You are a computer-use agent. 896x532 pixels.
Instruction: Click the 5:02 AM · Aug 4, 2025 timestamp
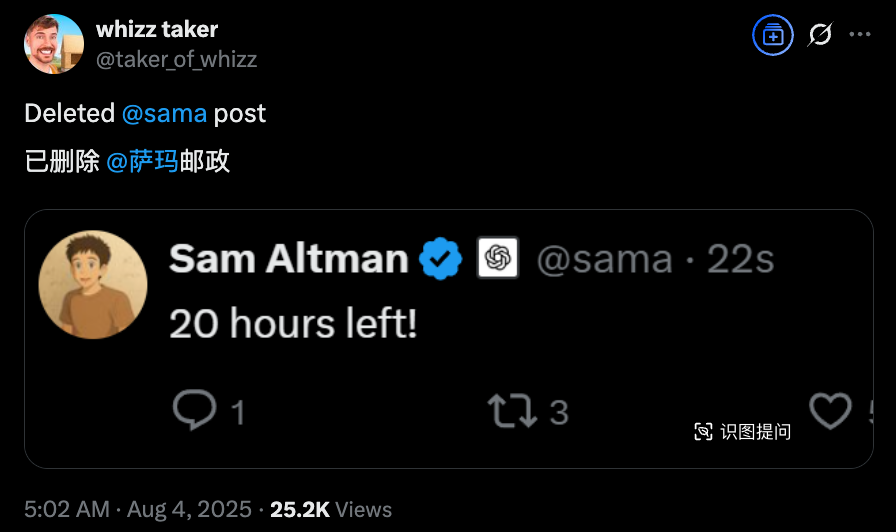[138, 509]
